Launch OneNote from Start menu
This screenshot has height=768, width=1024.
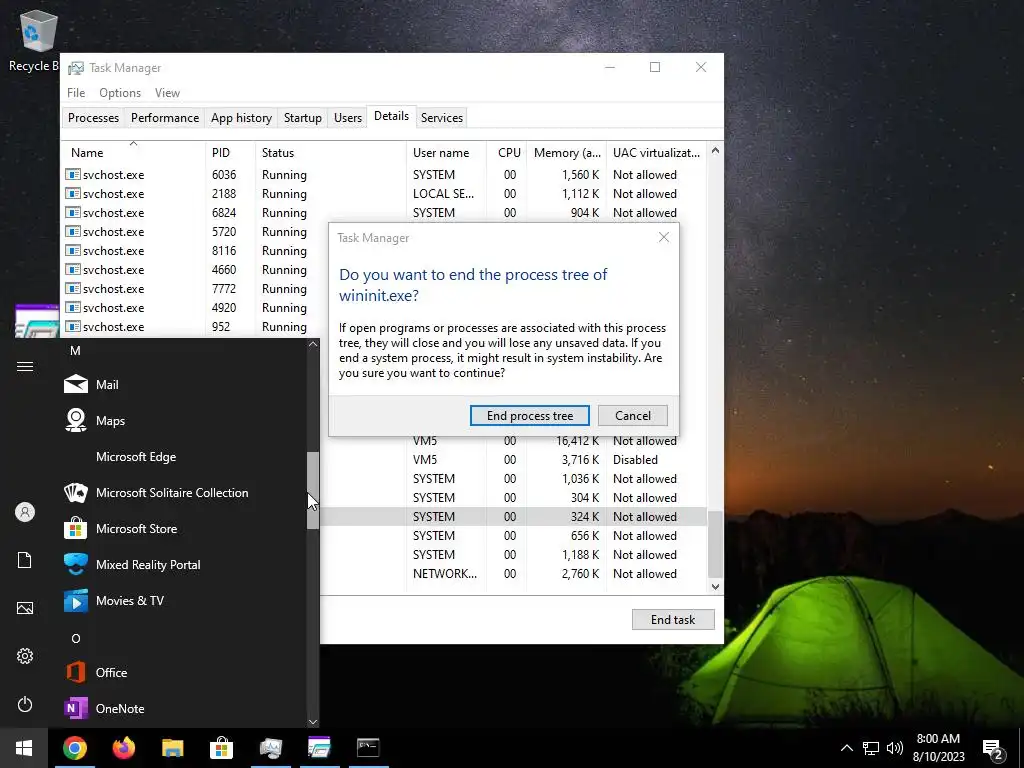(x=184, y=708)
